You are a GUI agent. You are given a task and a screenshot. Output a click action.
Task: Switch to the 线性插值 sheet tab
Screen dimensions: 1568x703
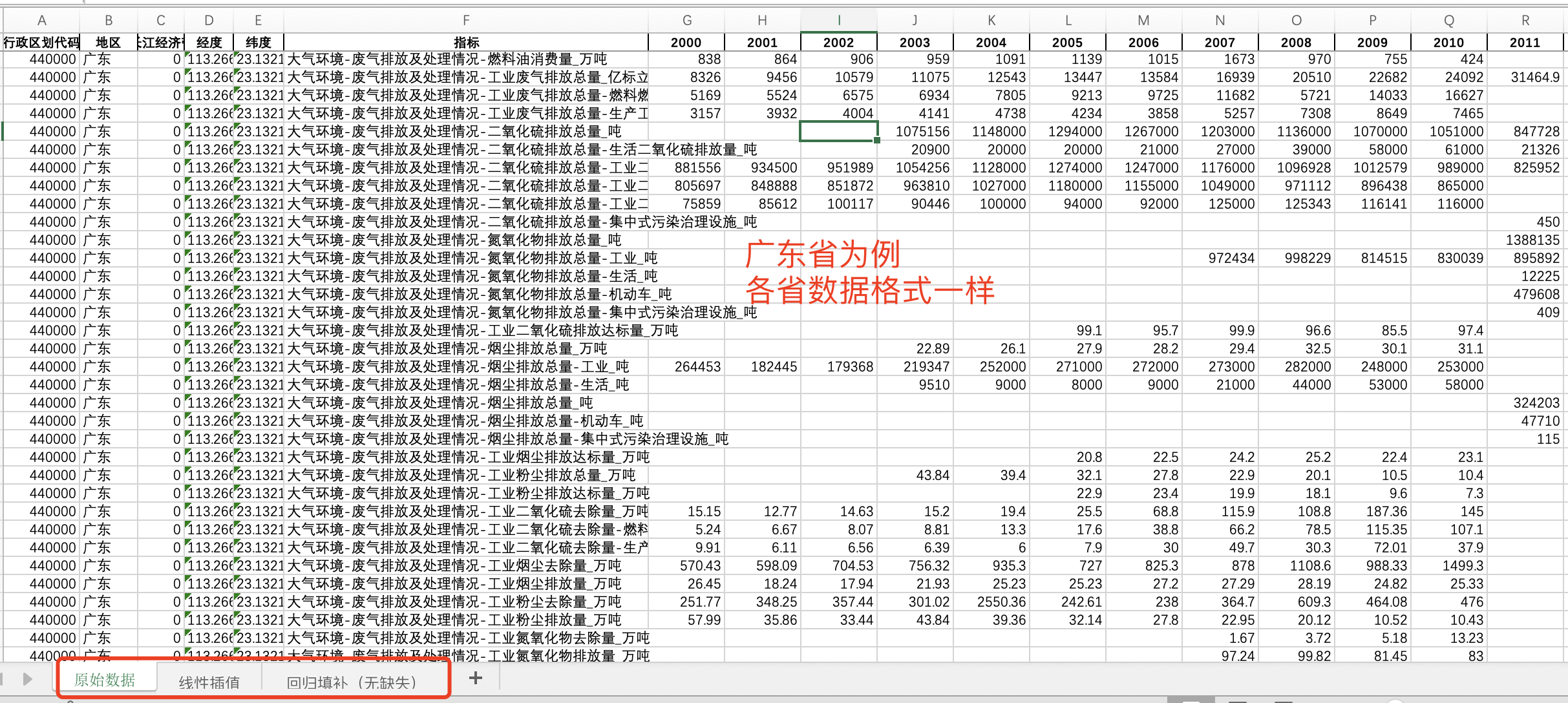click(x=209, y=682)
